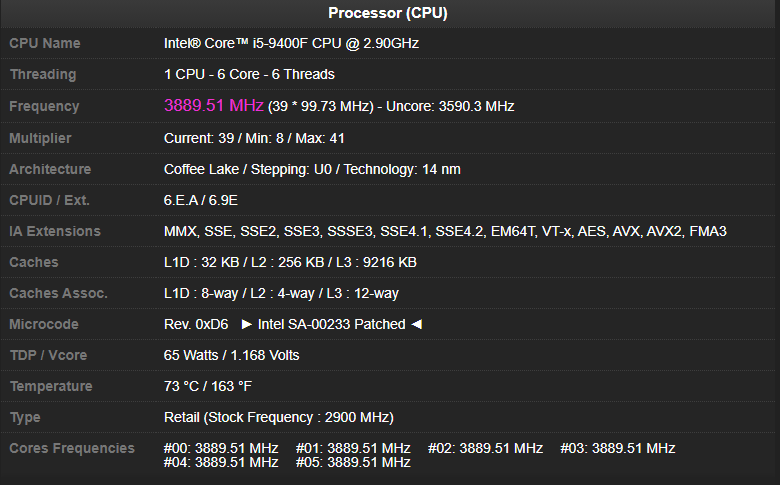Select the "CPUID / Ext." label

click(x=49, y=200)
